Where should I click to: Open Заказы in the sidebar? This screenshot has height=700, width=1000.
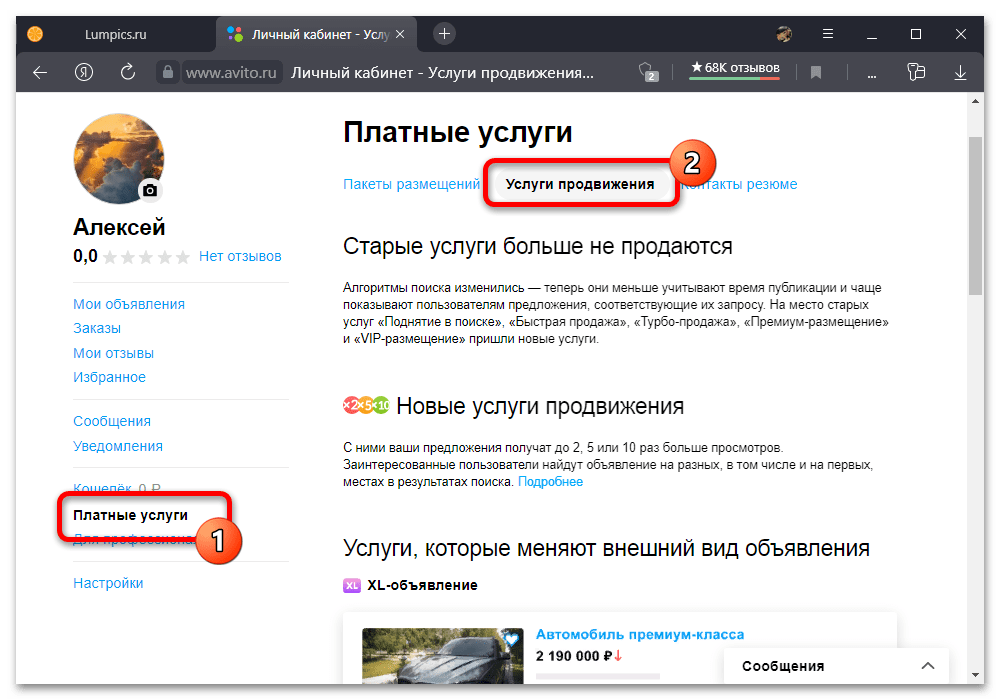(97, 328)
